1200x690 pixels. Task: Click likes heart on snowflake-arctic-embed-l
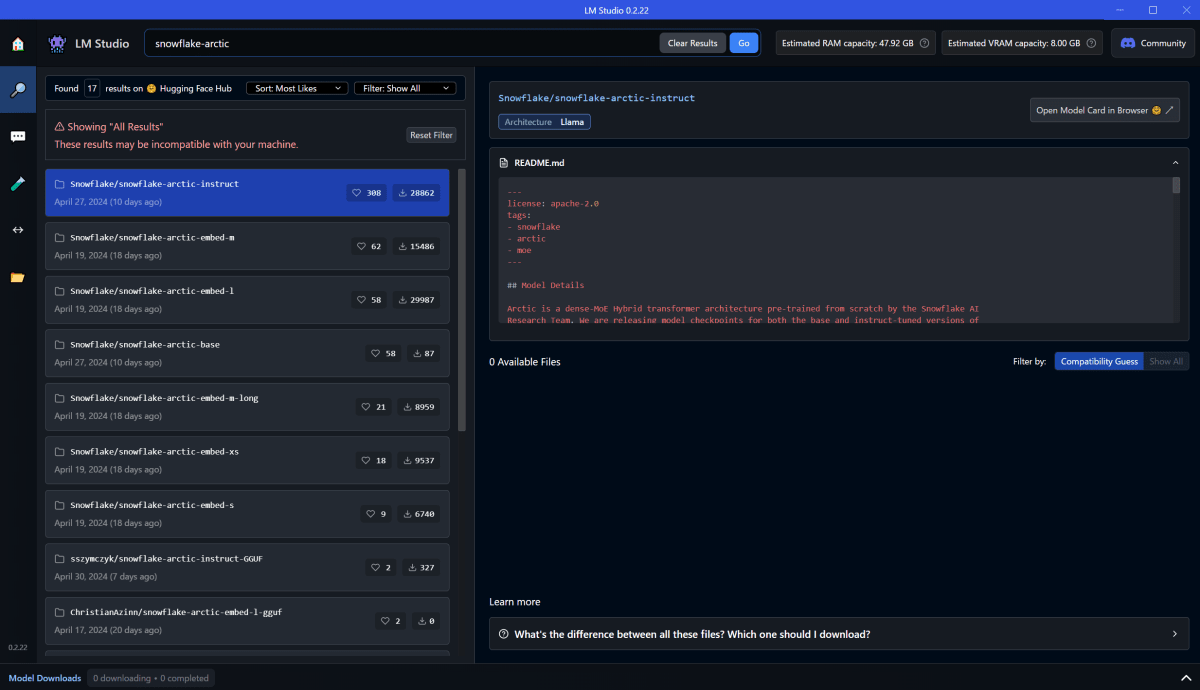pyautogui.click(x=362, y=300)
